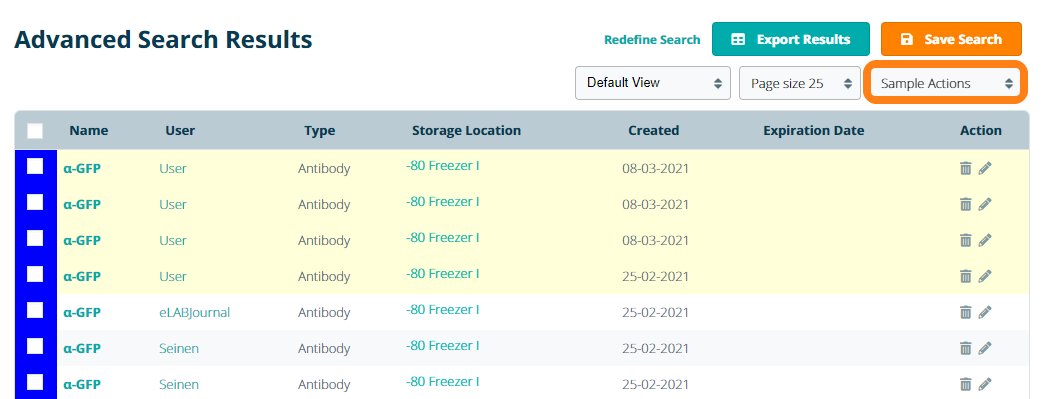This screenshot has height=399, width=1049.
Task: Sort by the Created column header
Action: tap(654, 131)
